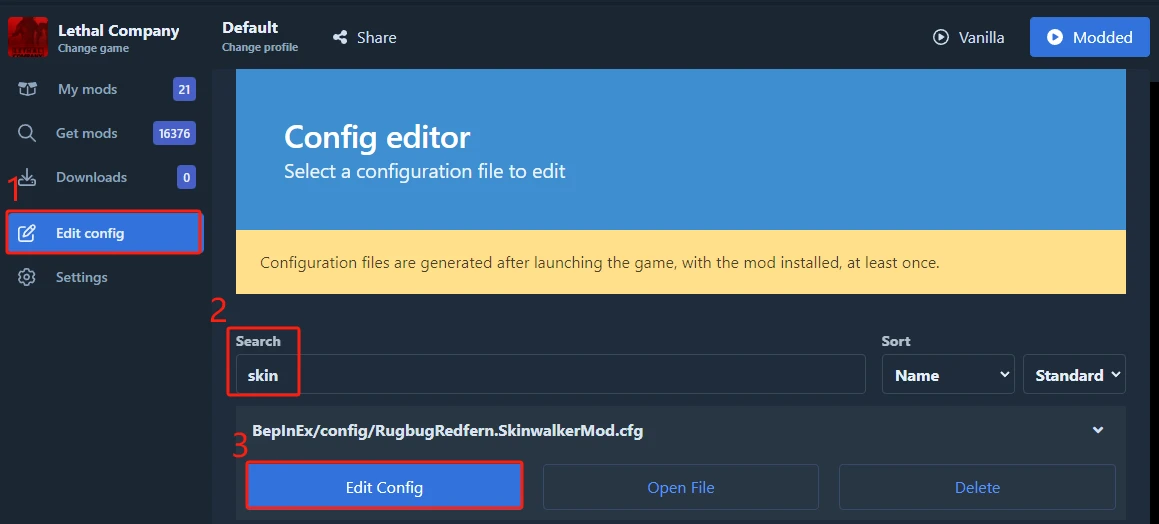Open the Settings menu item
The image size is (1159, 524).
(x=81, y=277)
